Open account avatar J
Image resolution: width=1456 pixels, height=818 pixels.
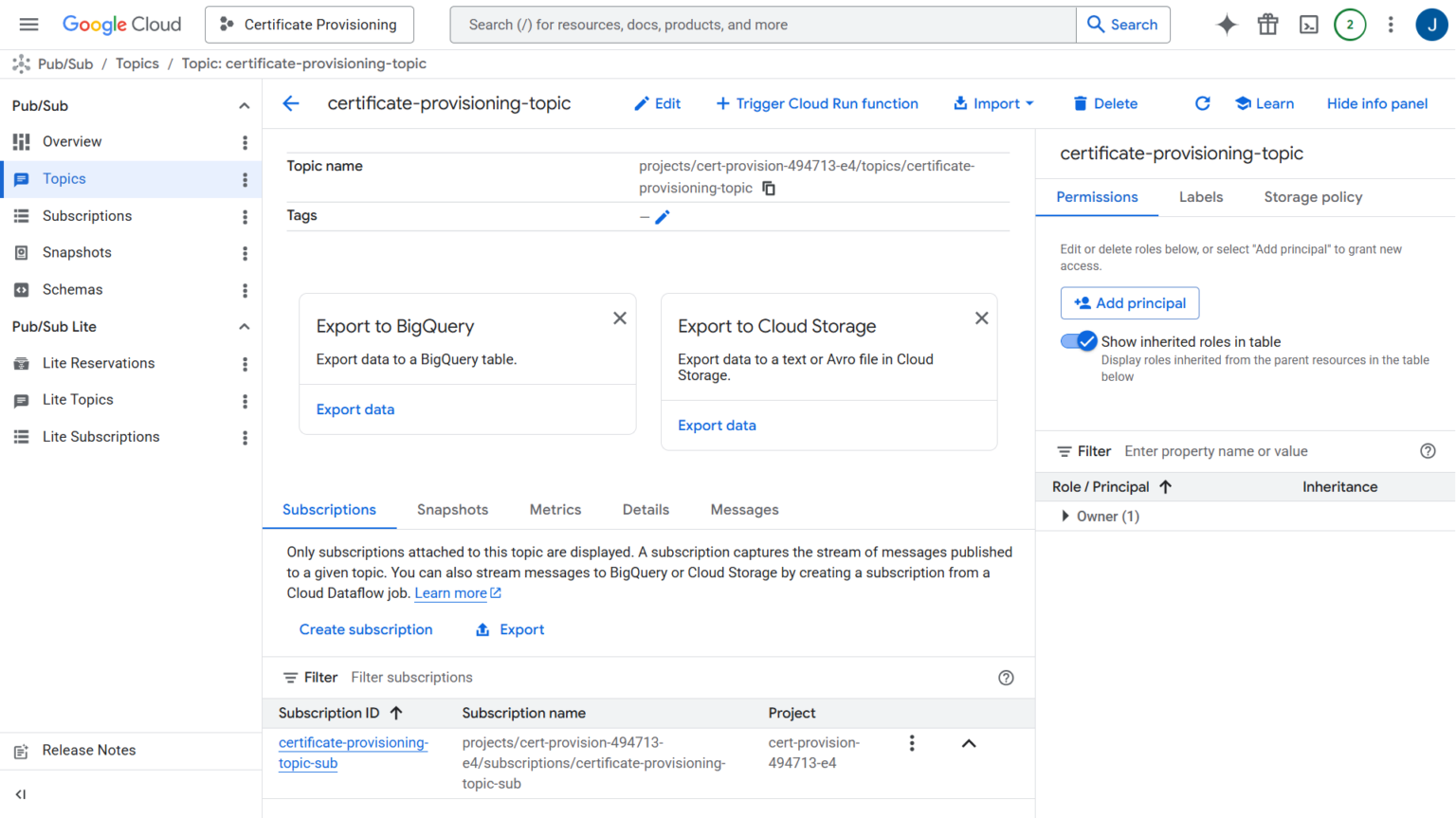pyautogui.click(x=1431, y=25)
